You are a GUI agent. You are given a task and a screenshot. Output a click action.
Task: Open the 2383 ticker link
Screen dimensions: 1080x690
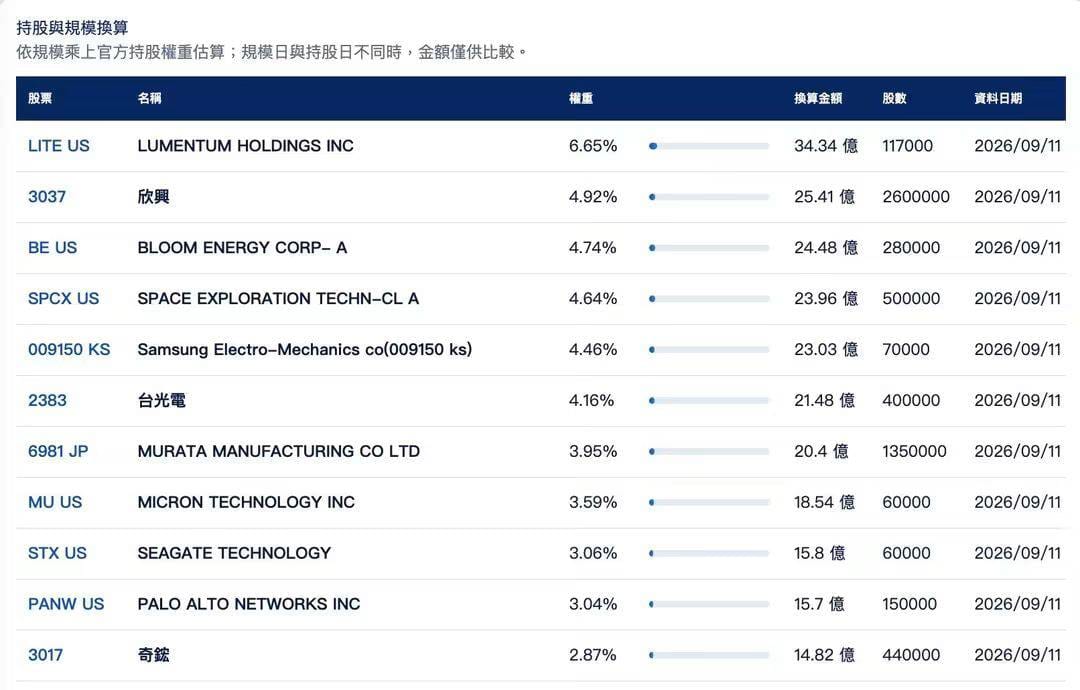pos(48,401)
